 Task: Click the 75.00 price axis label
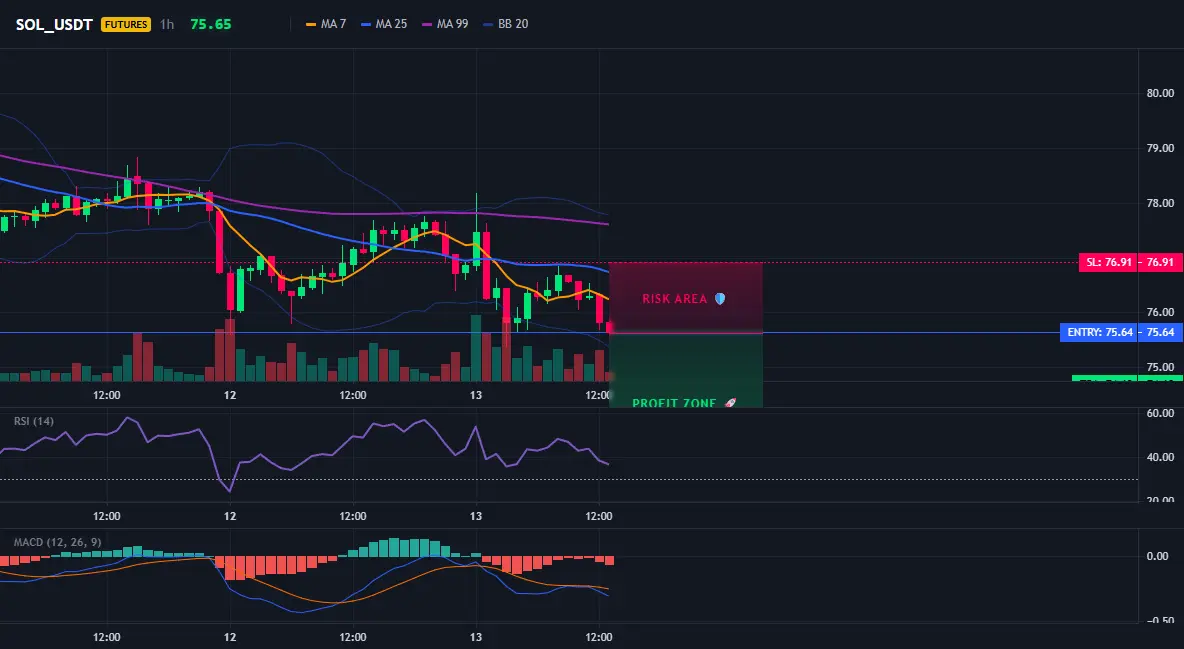coord(1161,367)
